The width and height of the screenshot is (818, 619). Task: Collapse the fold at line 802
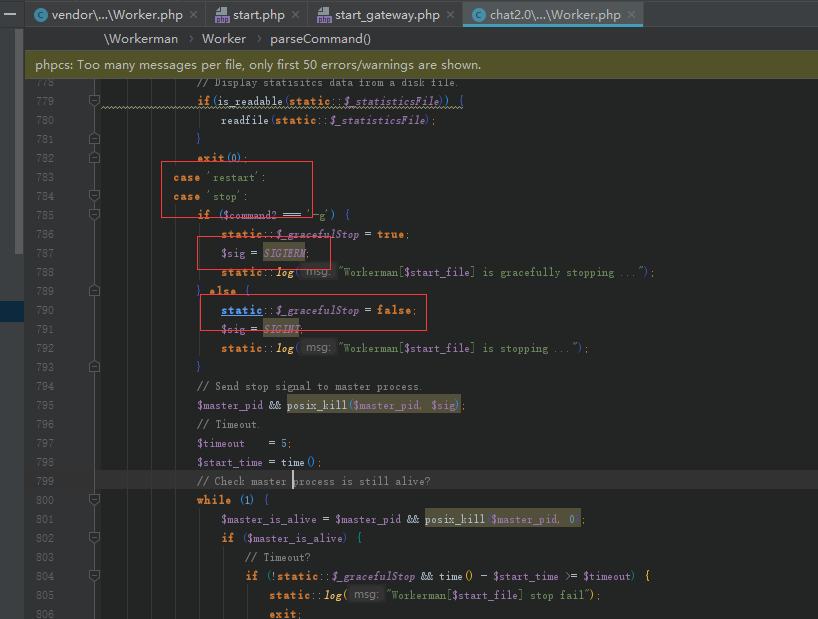[94, 538]
